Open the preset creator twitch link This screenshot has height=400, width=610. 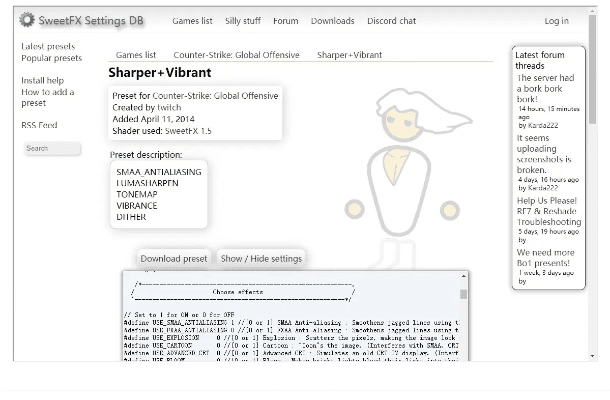coord(169,107)
